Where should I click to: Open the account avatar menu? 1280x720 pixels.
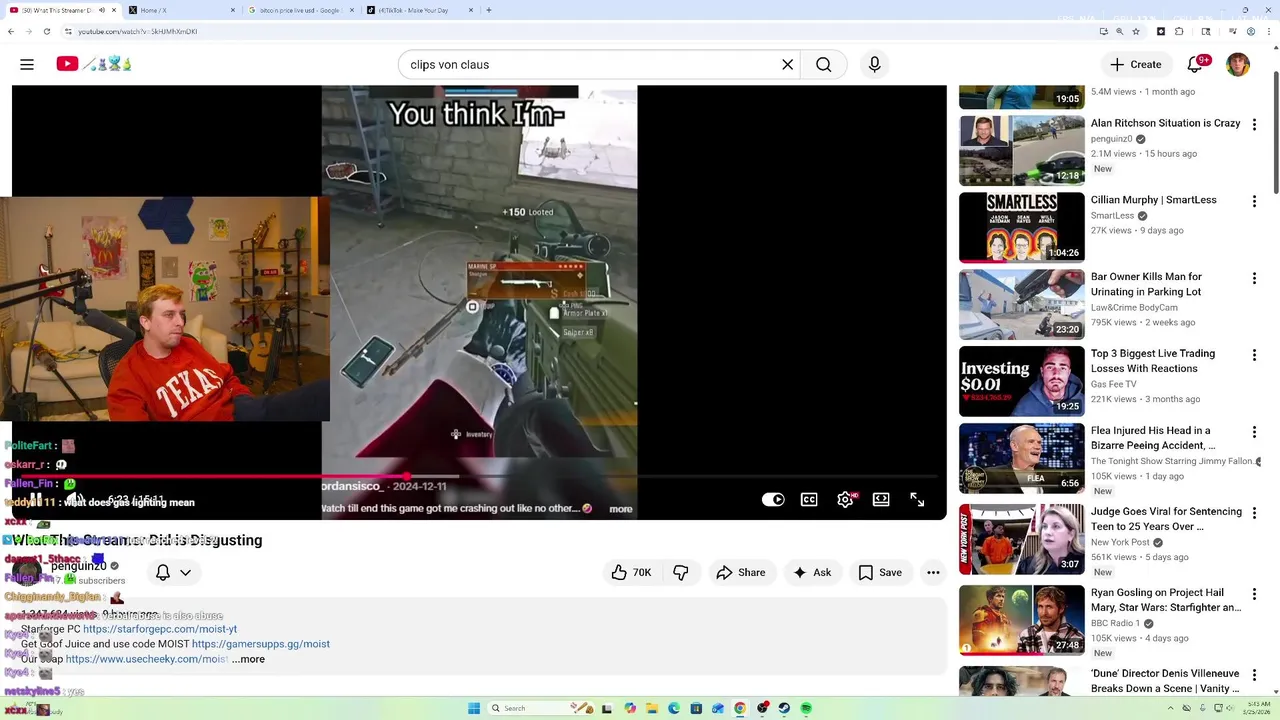[1238, 64]
